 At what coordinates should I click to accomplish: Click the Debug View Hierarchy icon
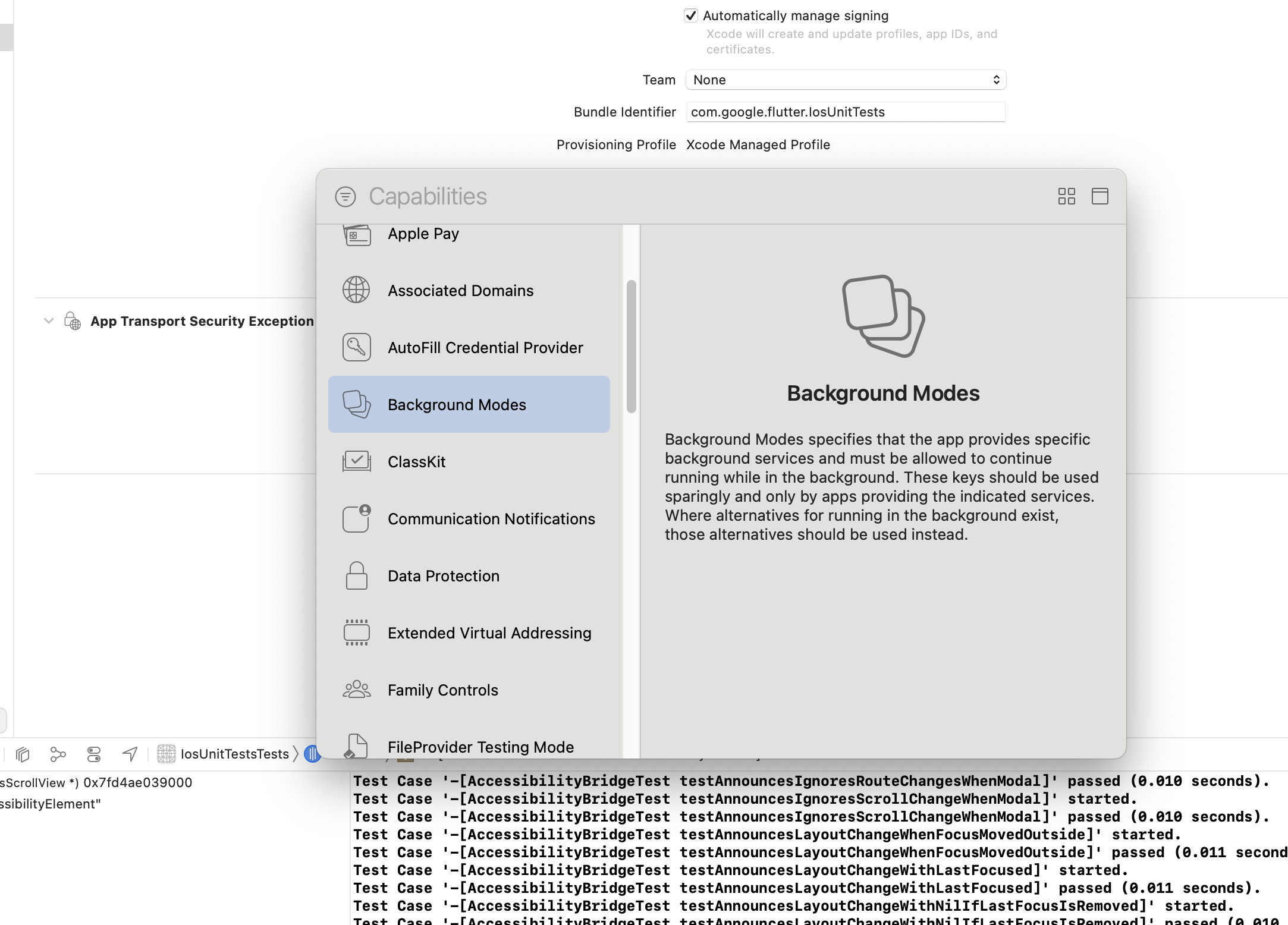[x=23, y=754]
